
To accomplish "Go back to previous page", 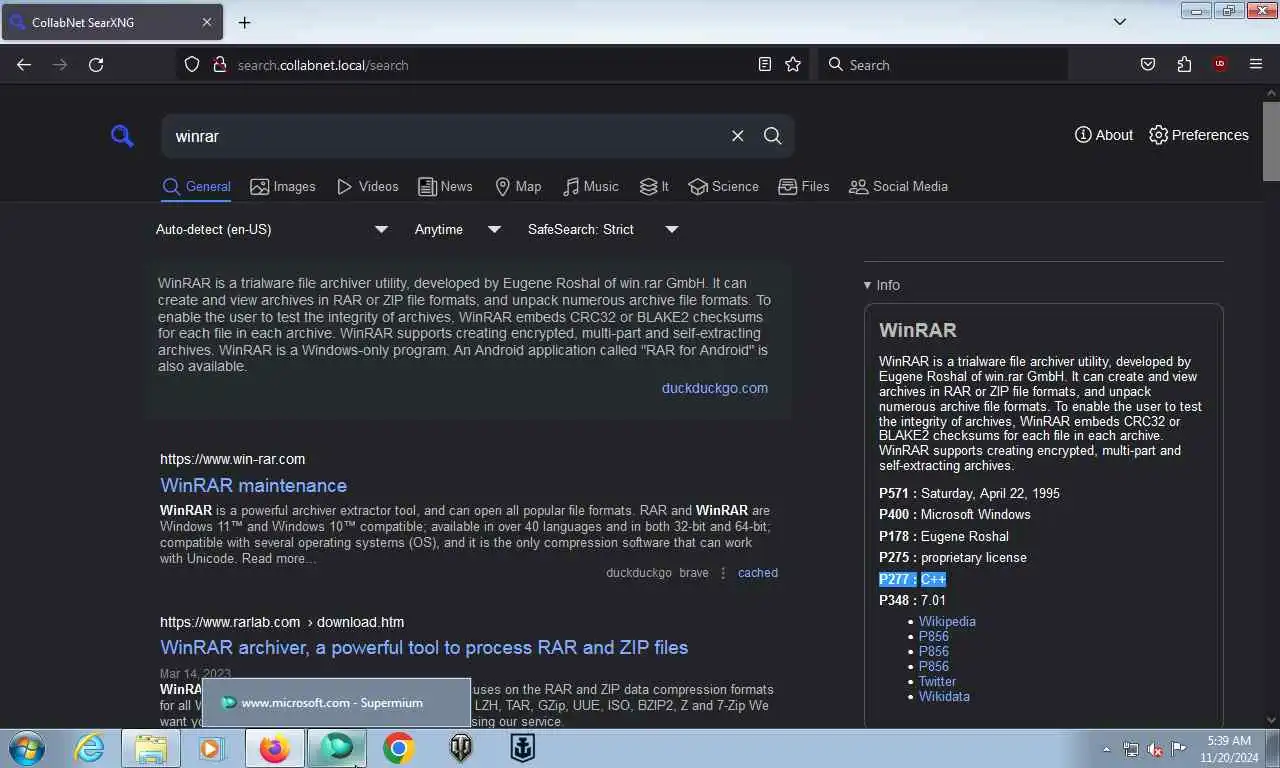I will coord(24,64).
